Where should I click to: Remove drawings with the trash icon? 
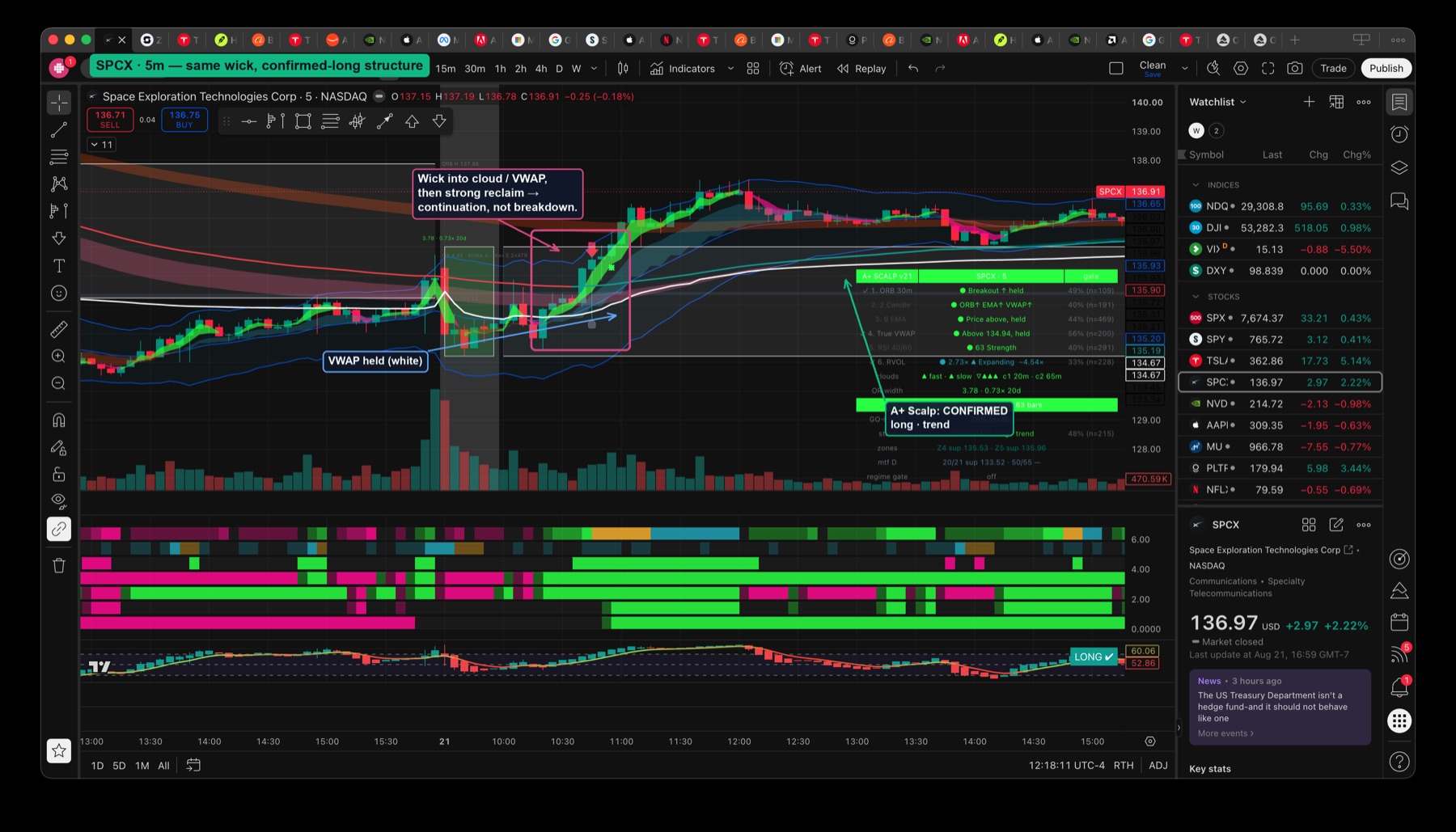[x=59, y=565]
